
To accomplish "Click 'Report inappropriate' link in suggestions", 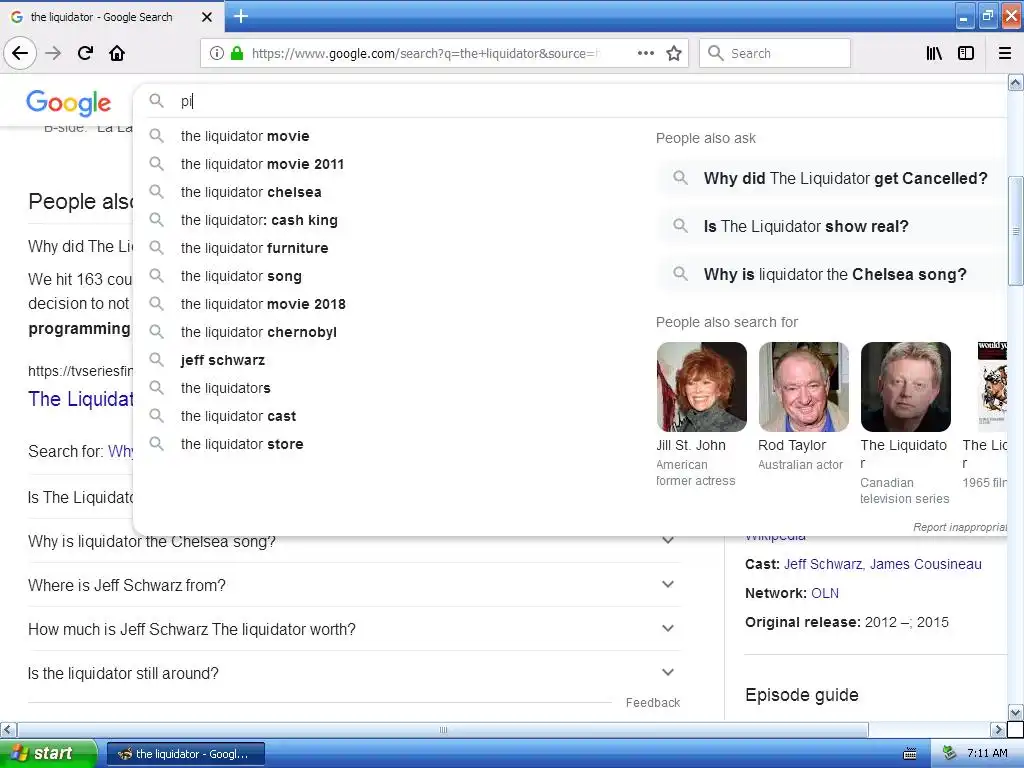I will point(959,527).
